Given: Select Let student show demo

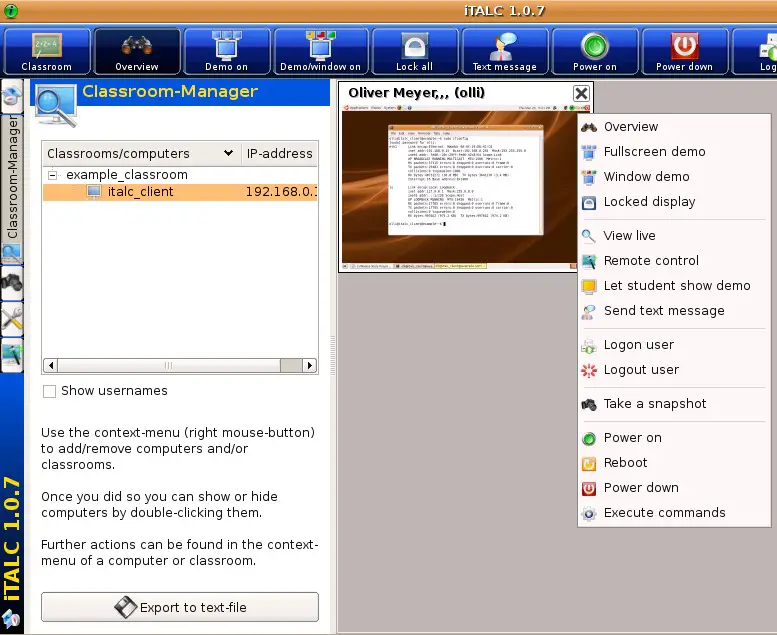Looking at the screenshot, I should (x=674, y=286).
